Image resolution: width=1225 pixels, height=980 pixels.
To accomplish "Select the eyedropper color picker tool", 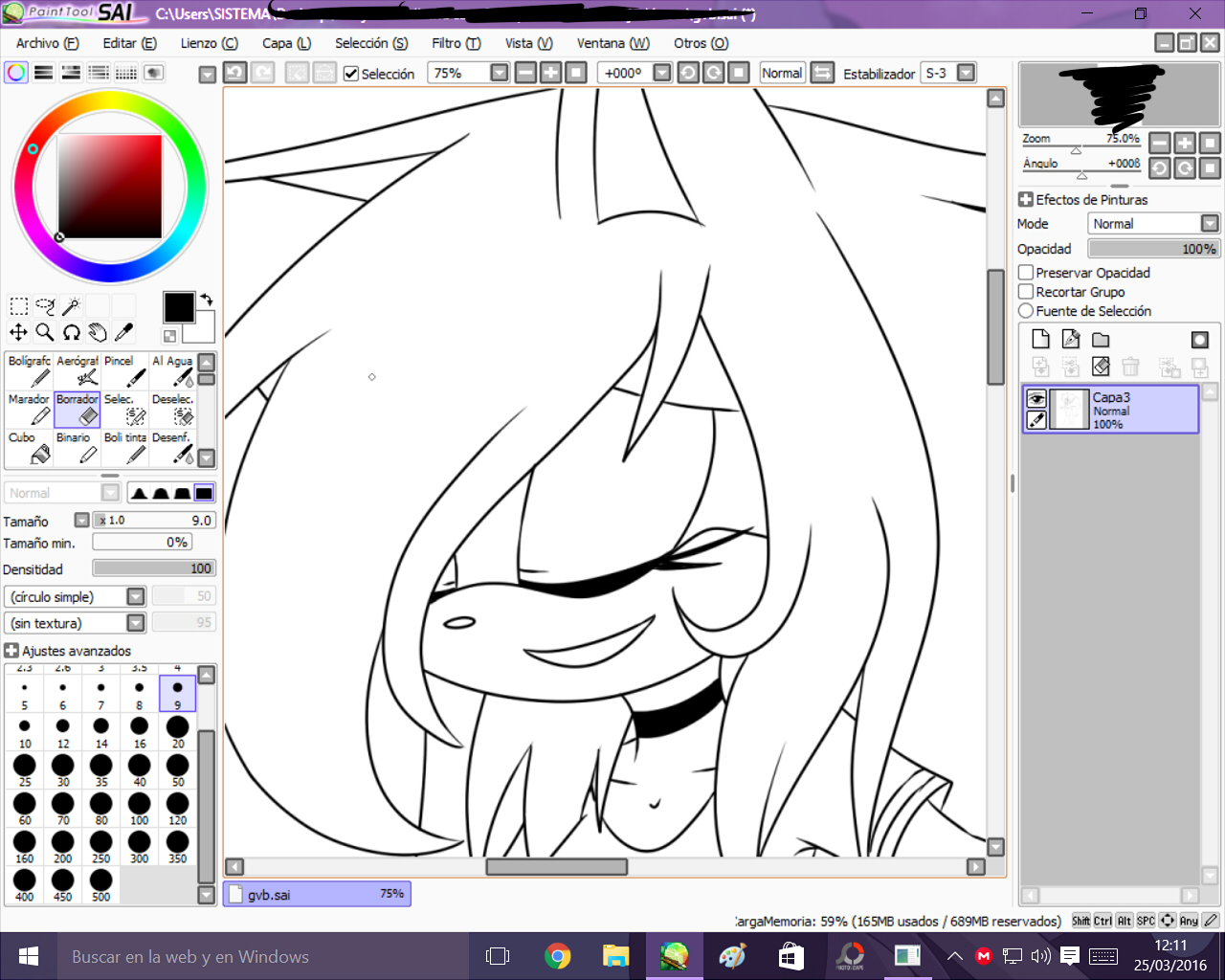I will point(123,332).
